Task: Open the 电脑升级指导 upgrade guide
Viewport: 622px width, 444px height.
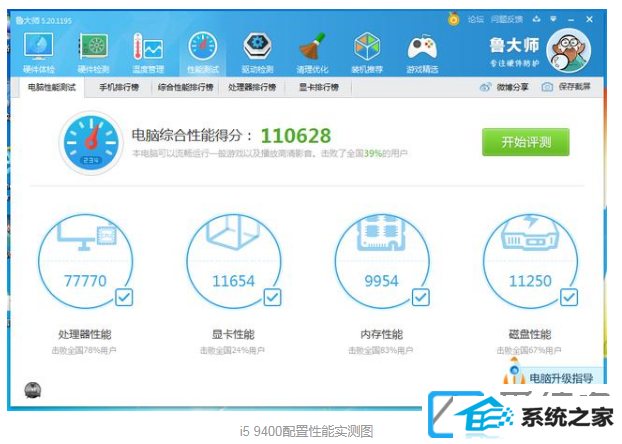Action: tap(561, 378)
